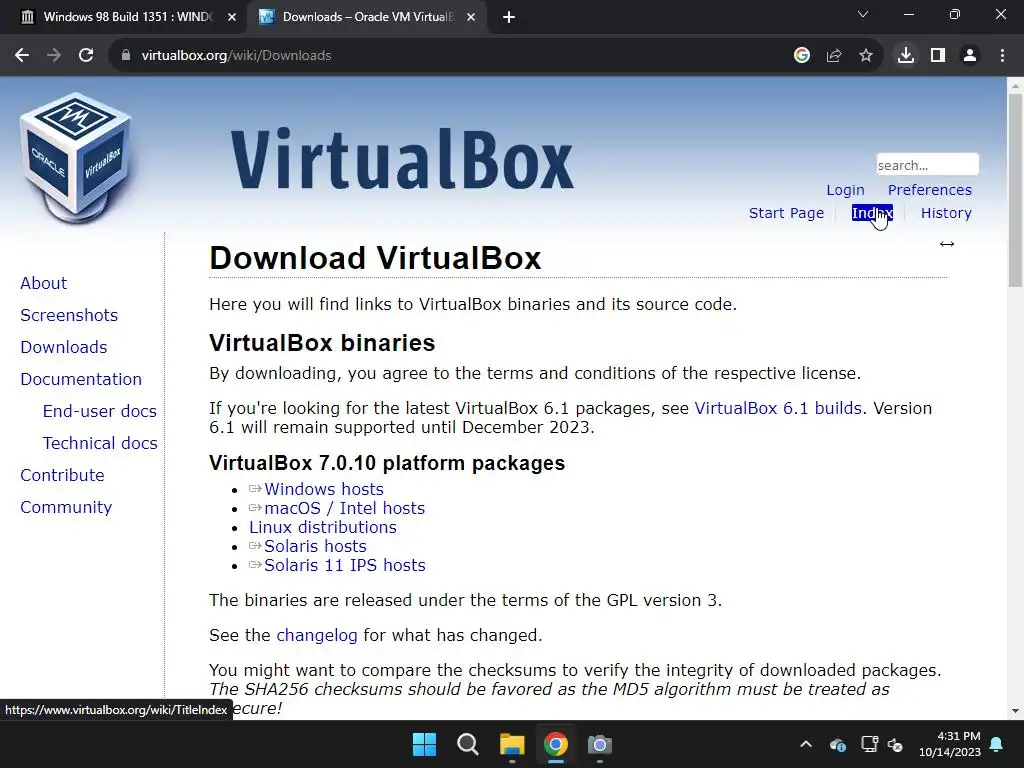Click the page width toggle arrow
1024x768 pixels.
pos(947,244)
